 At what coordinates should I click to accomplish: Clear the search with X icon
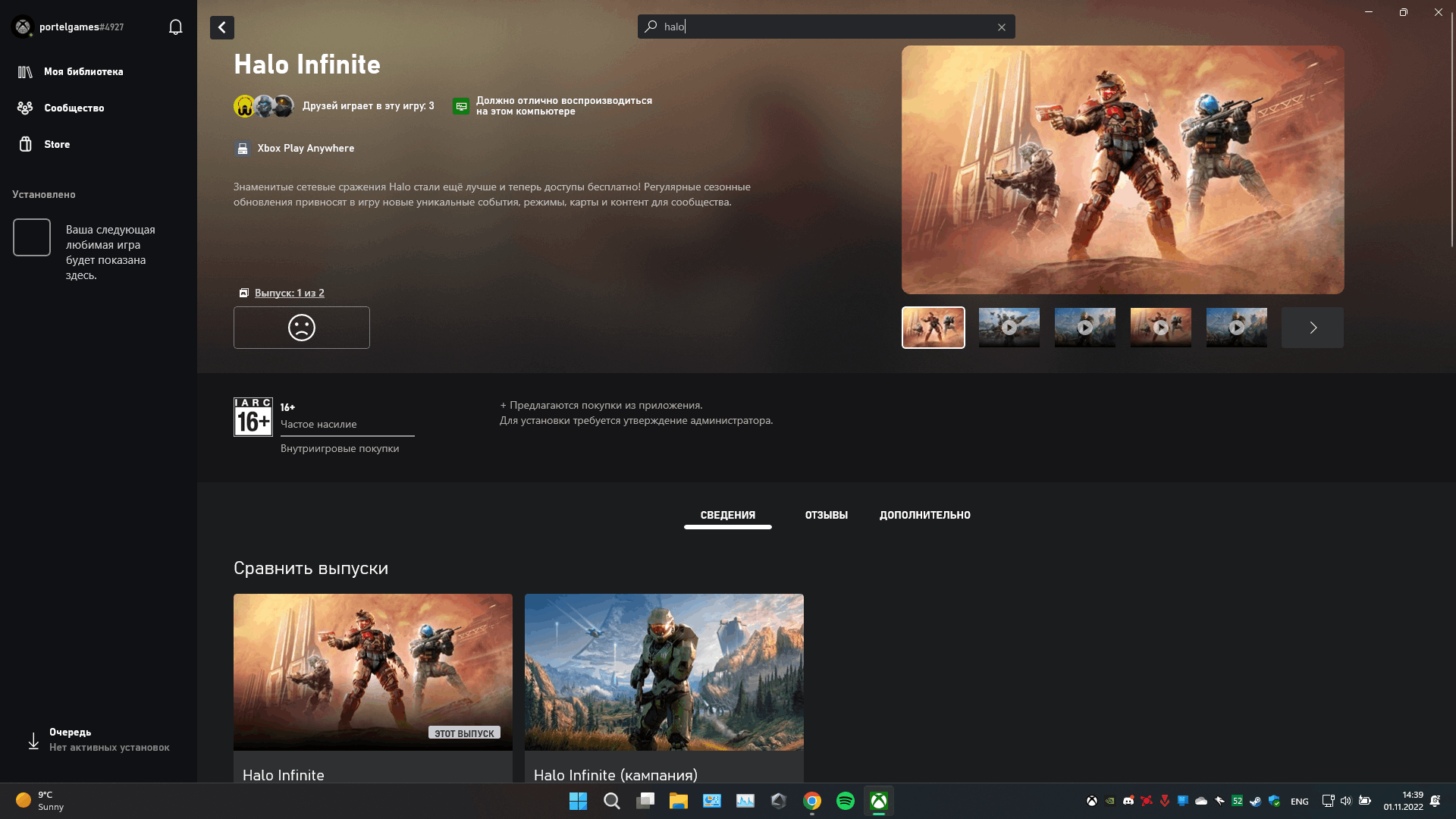click(1001, 27)
